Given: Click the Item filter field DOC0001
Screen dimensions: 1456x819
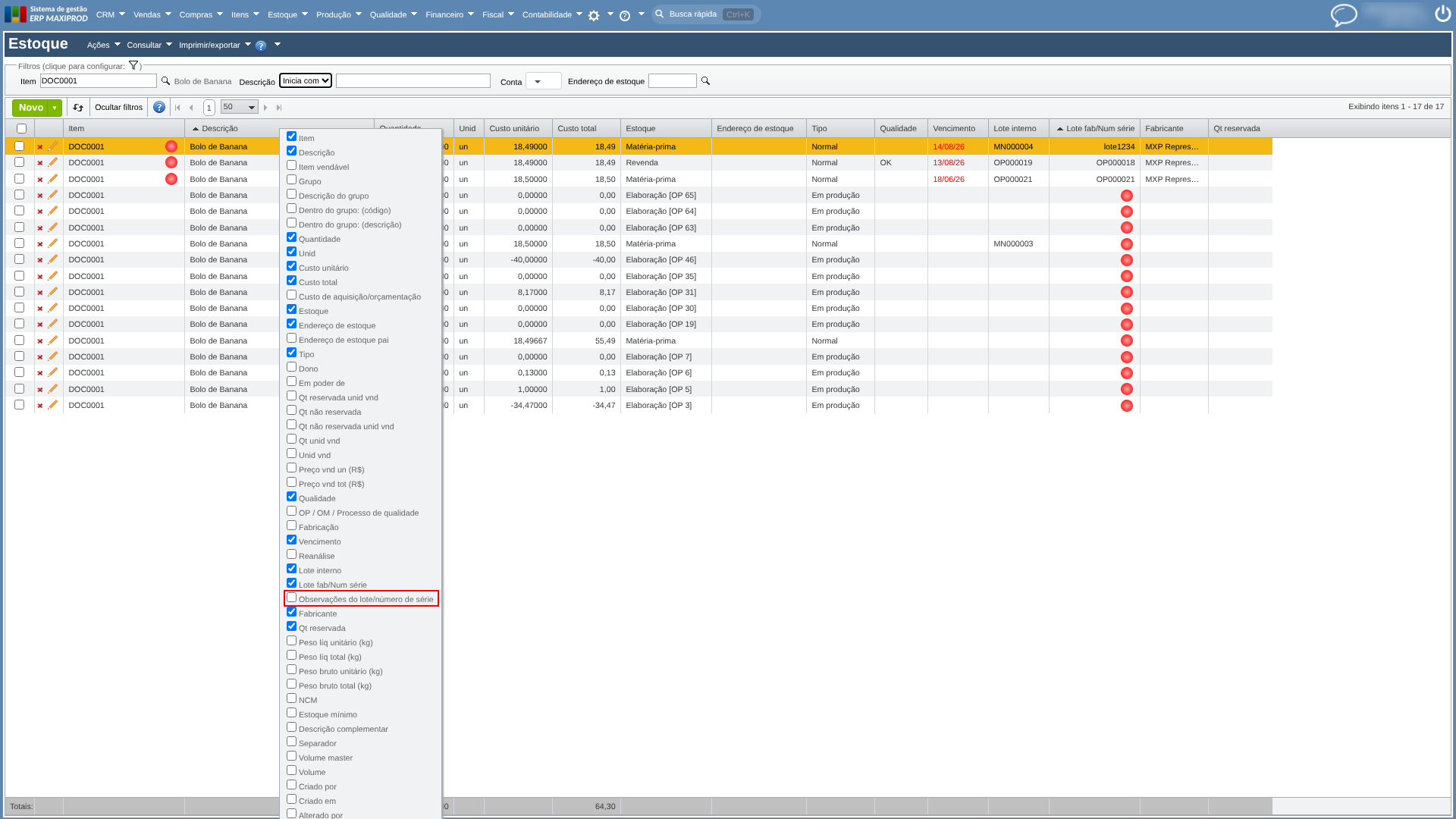Looking at the screenshot, I should [x=99, y=80].
